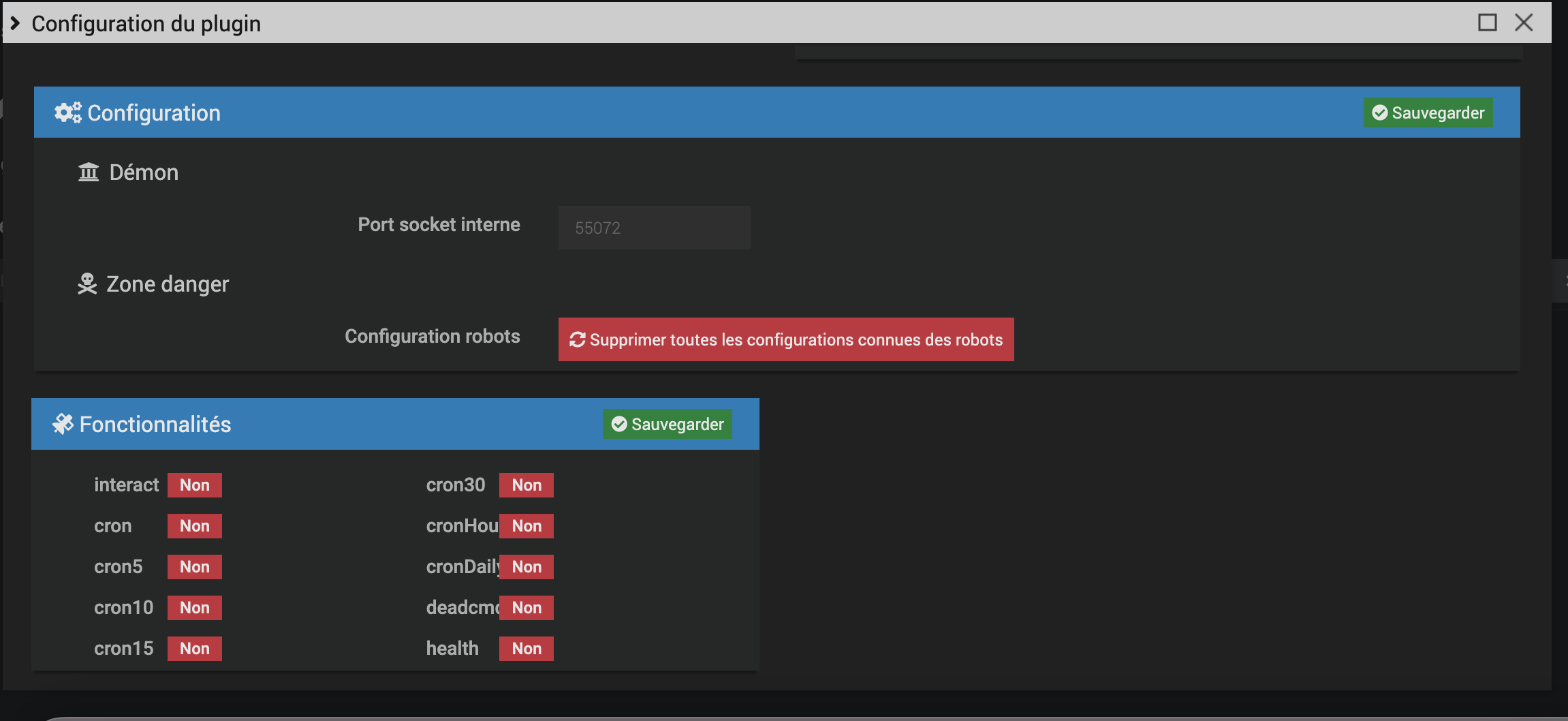Expand the Configuration du plugin chevron
The image size is (1568, 721).
click(15, 23)
